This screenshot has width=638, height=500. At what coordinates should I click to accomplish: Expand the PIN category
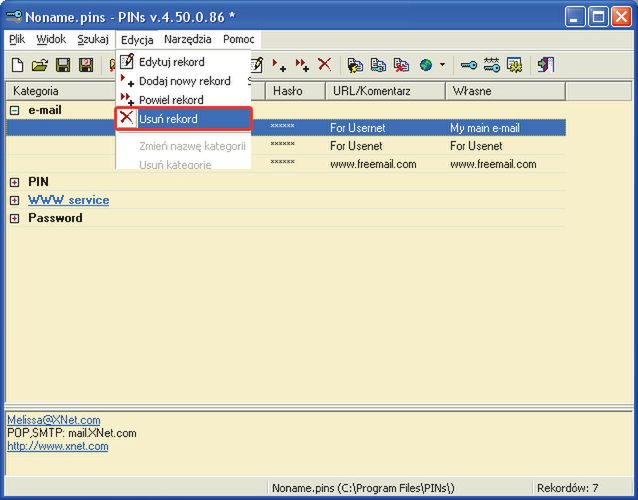point(15,182)
